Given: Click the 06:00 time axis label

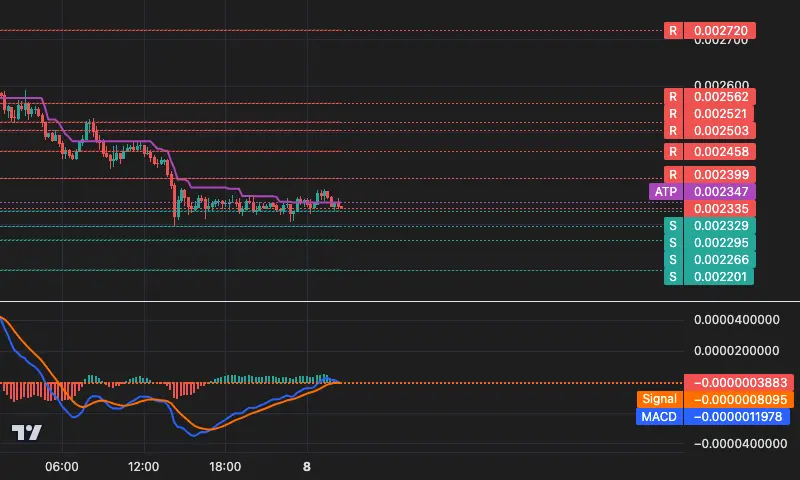Looking at the screenshot, I should [x=62, y=467].
